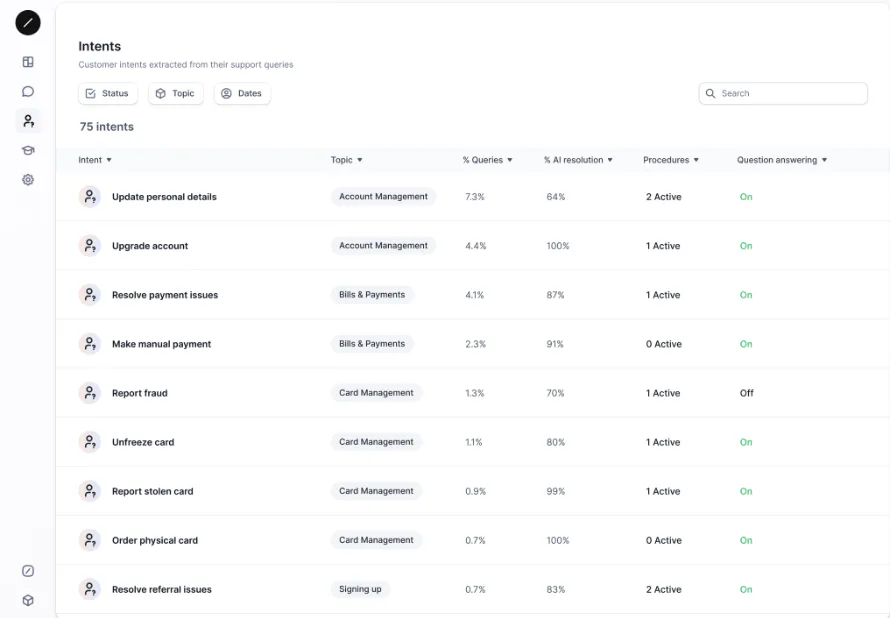Click the 75 intents count label
Viewport: 890px width, 618px height.
107,127
